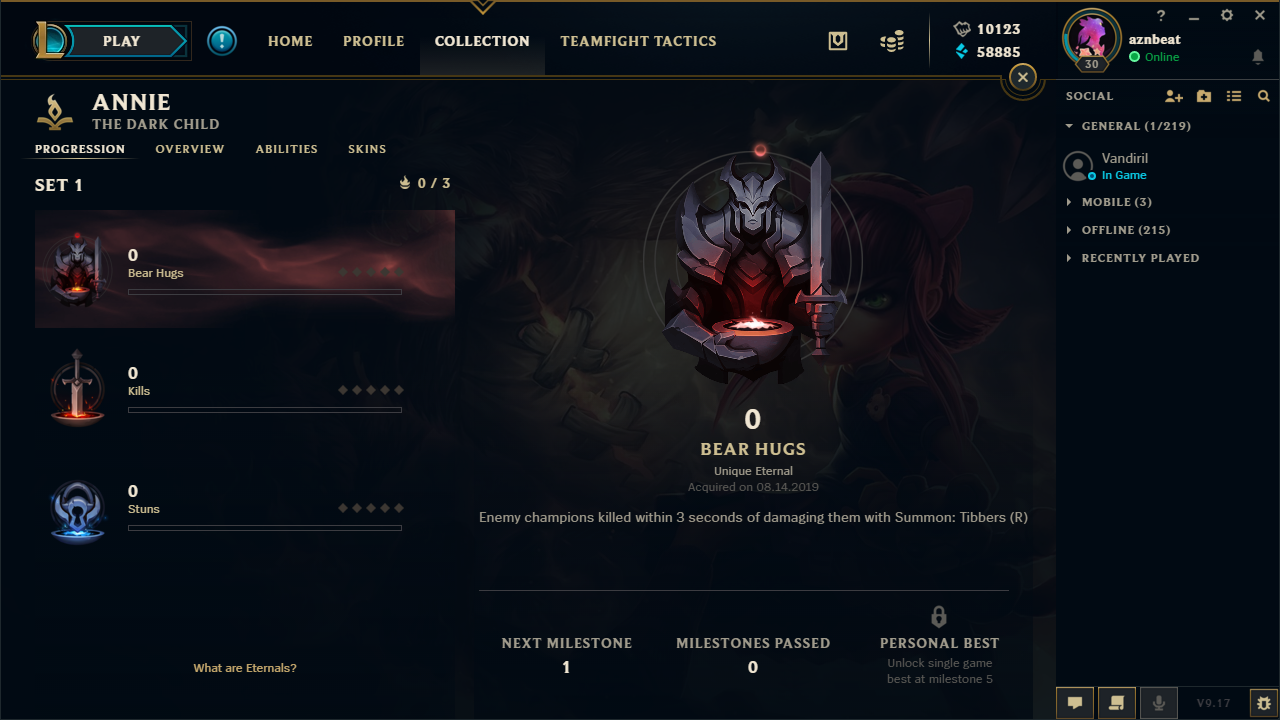Click the bug report icon
The height and width of the screenshot is (720, 1280).
pyautogui.click(x=1264, y=703)
